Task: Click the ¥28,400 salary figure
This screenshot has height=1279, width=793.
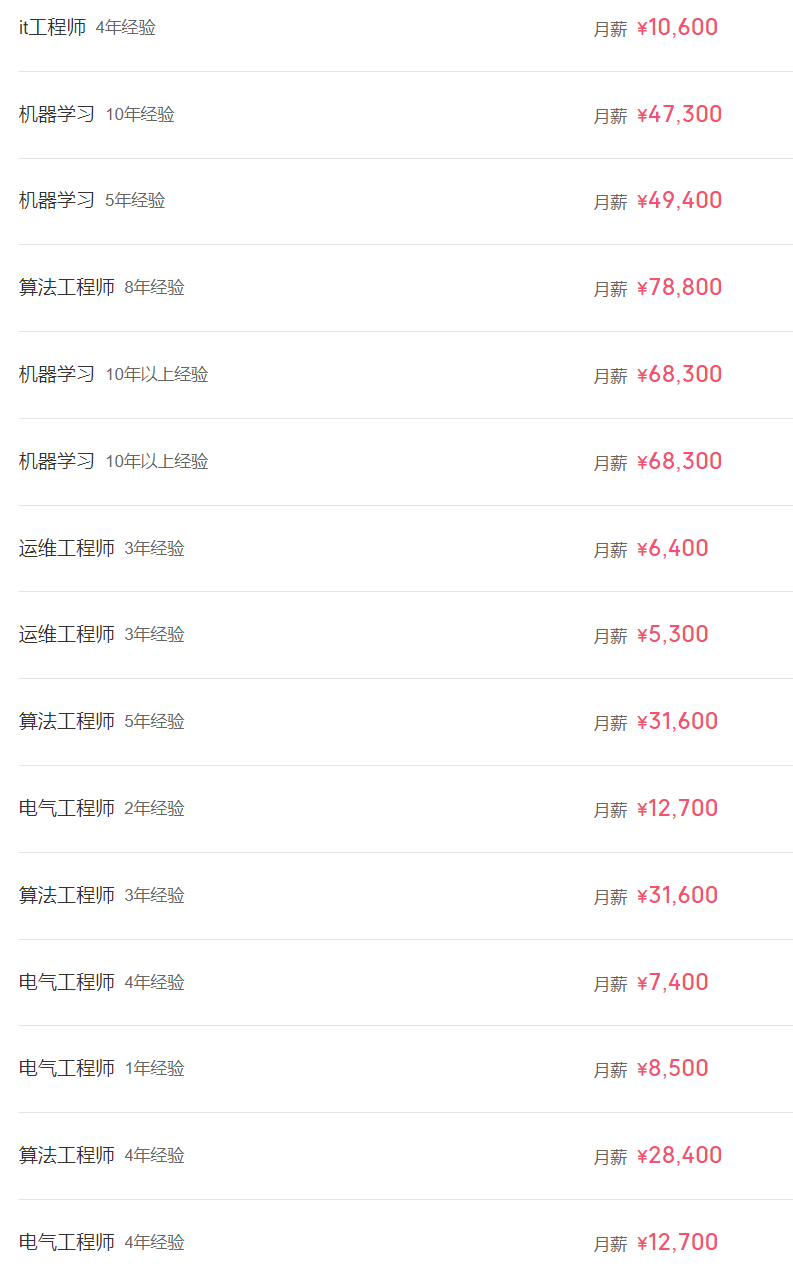Action: coord(679,1156)
